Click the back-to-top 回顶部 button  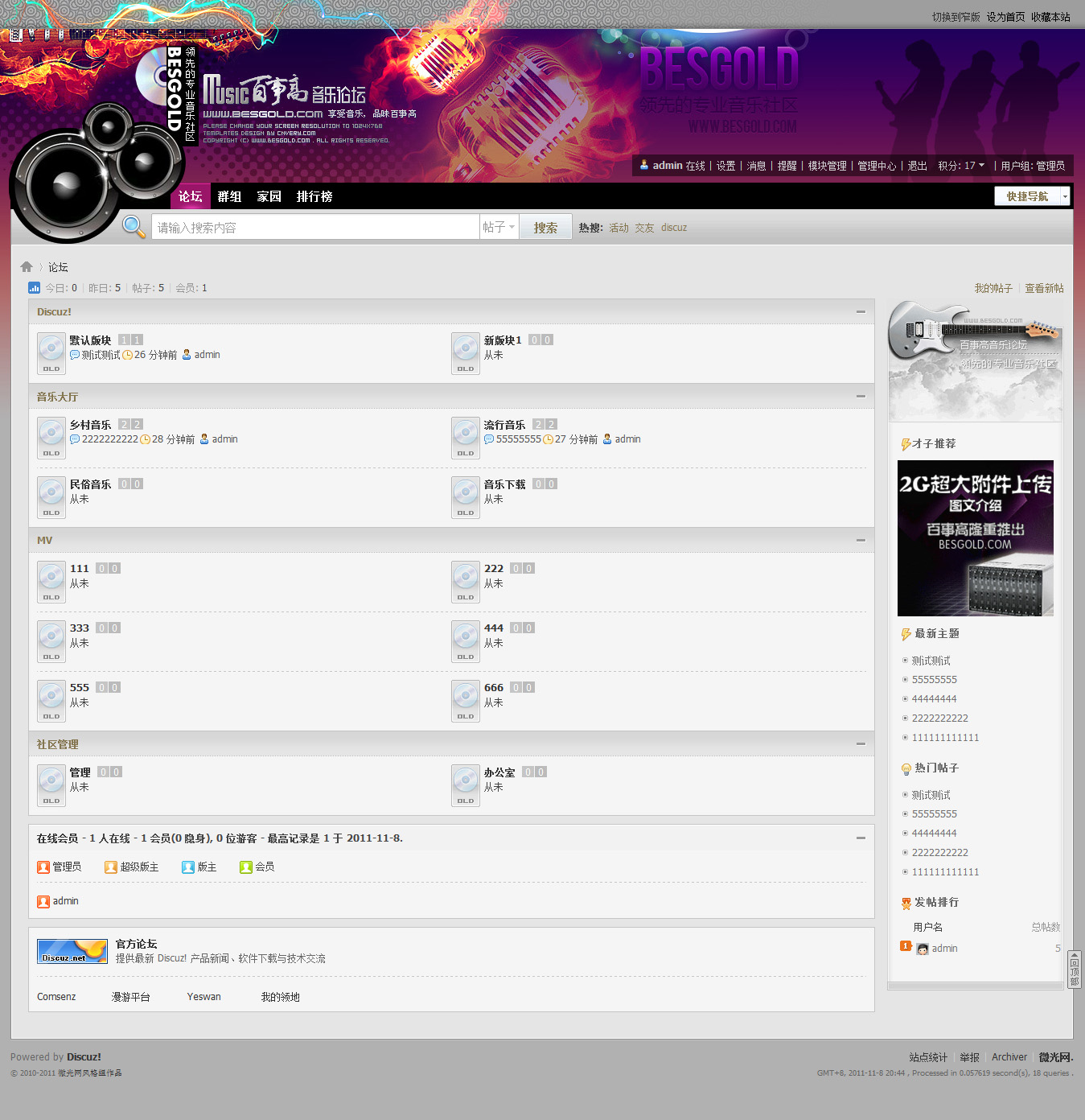(1074, 970)
